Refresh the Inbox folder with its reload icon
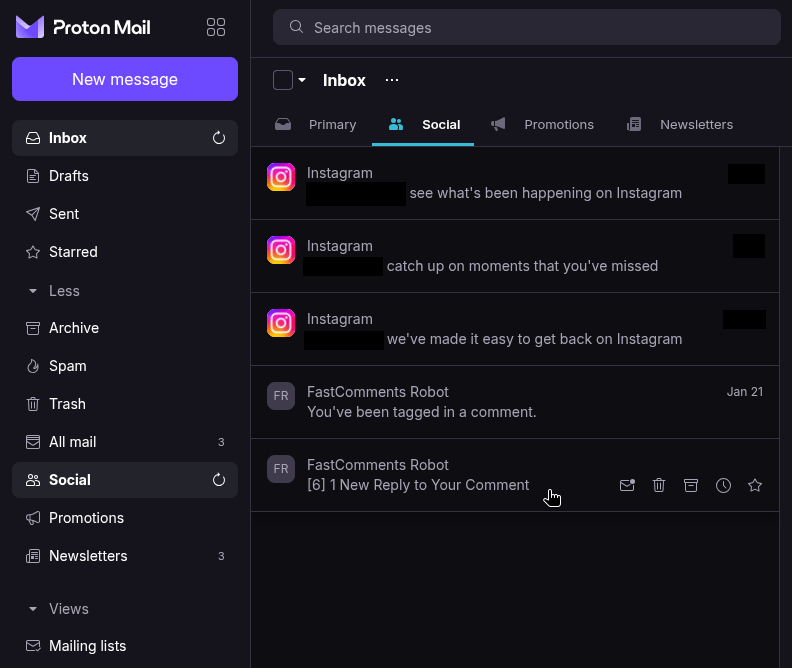This screenshot has width=792, height=668. point(219,138)
